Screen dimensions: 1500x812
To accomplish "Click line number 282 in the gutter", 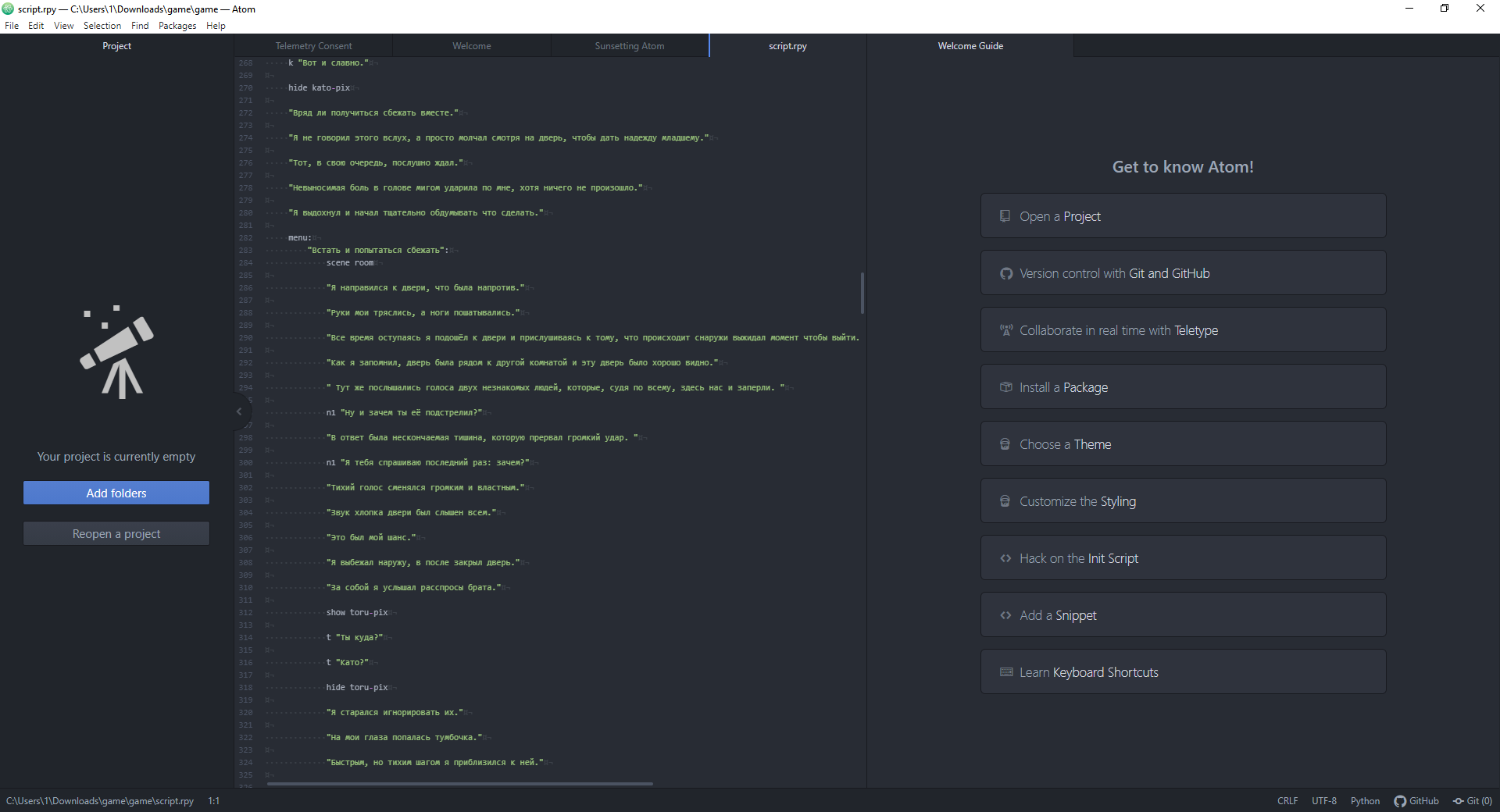I will pos(245,238).
